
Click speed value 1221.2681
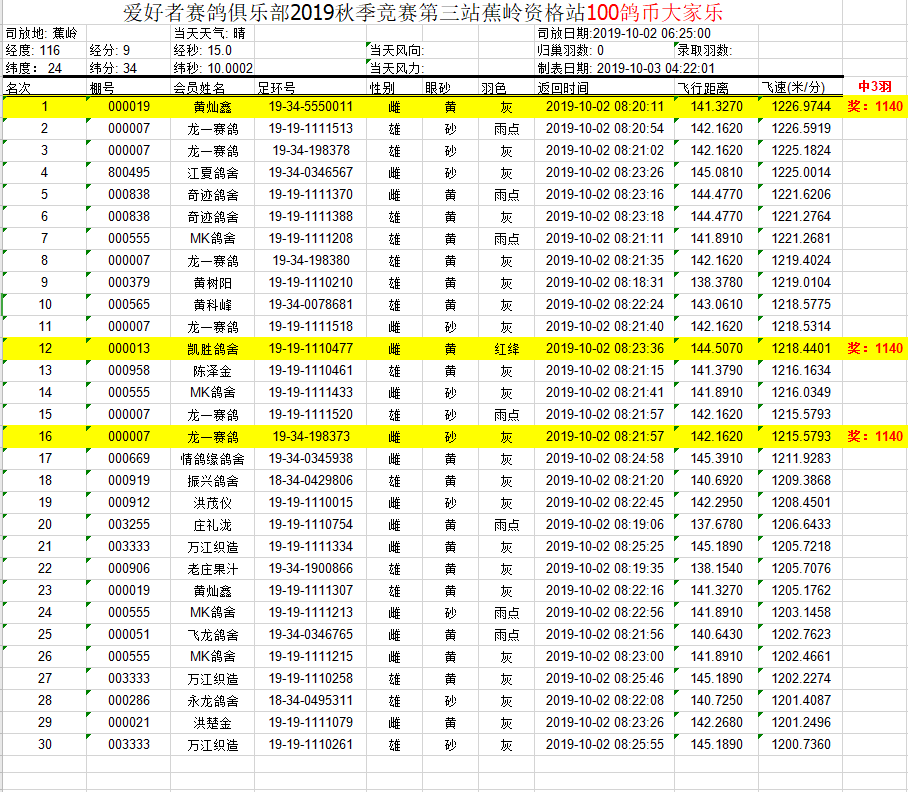pyautogui.click(x=801, y=239)
